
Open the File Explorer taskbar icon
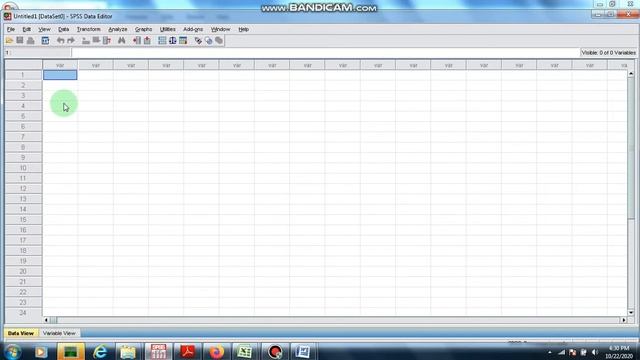click(128, 351)
